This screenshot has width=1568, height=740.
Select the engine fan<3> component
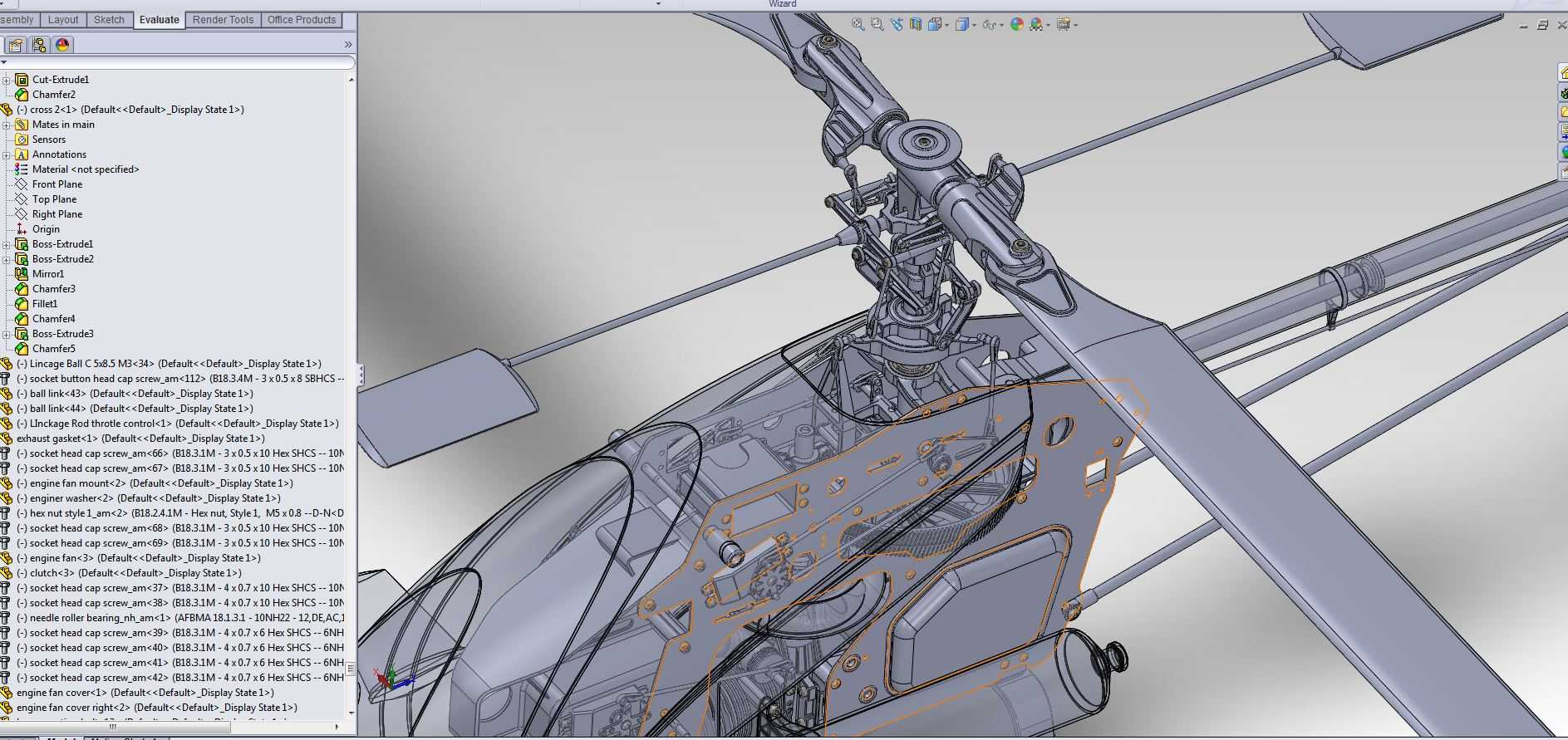[x=139, y=558]
